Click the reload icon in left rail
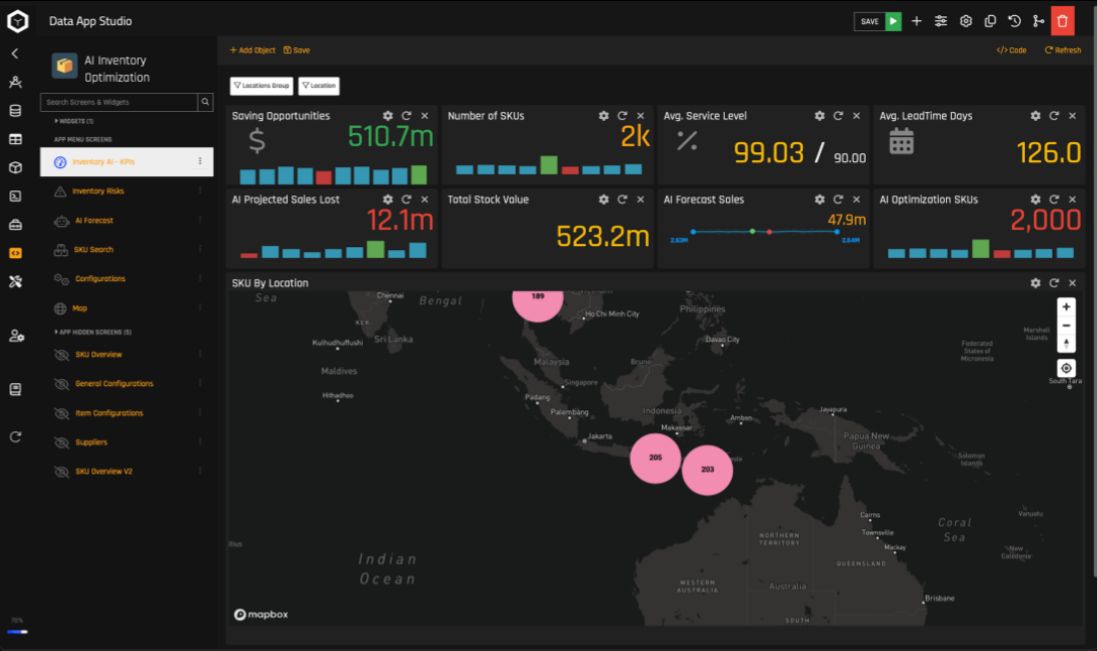Image resolution: width=1097 pixels, height=651 pixels. (15, 437)
